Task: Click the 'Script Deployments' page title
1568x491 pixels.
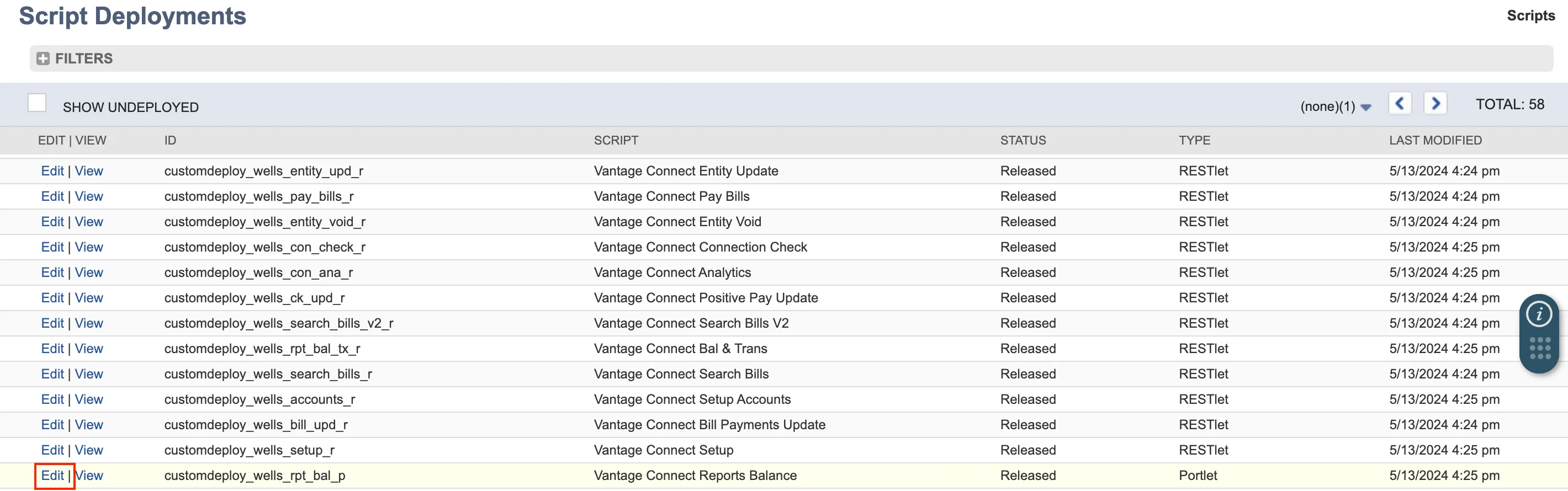Action: pyautogui.click(x=133, y=17)
